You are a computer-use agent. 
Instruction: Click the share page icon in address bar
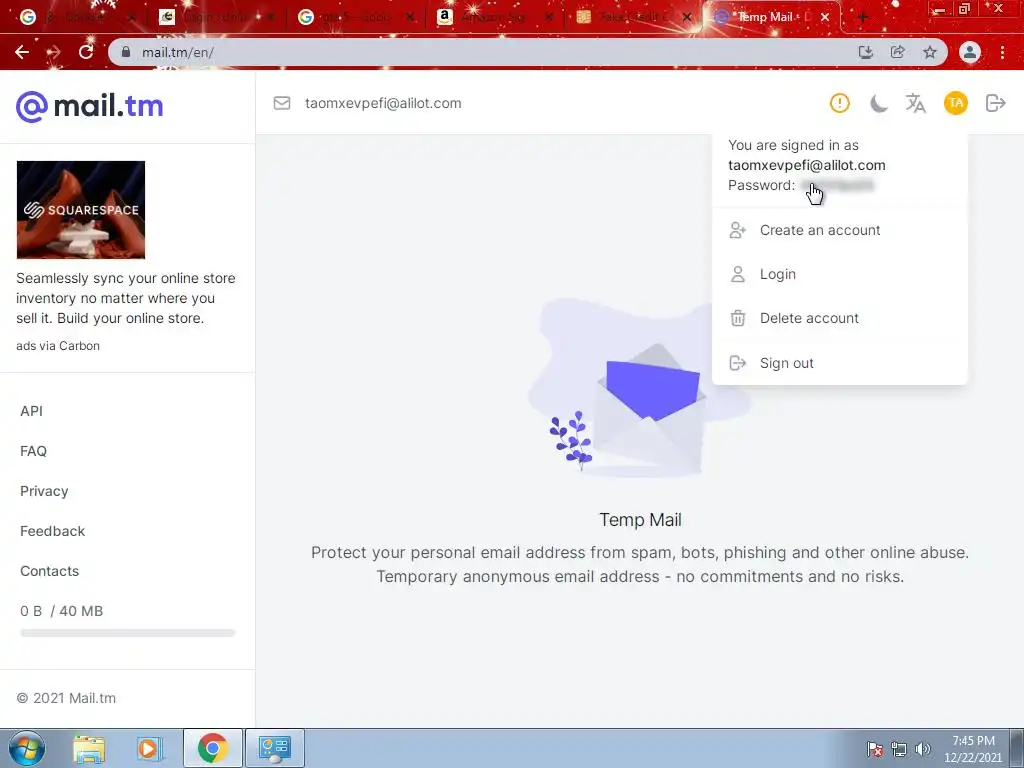(898, 52)
